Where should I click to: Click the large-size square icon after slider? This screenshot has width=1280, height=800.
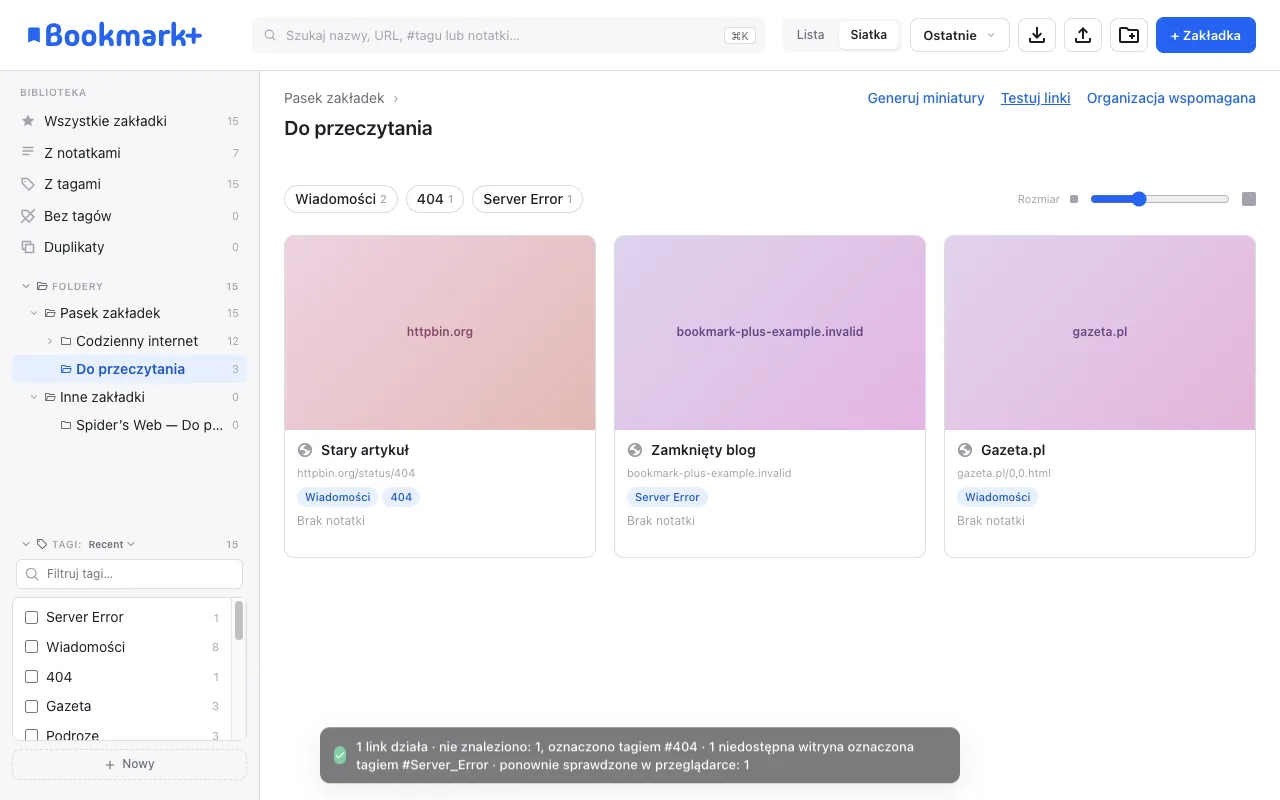(1249, 199)
